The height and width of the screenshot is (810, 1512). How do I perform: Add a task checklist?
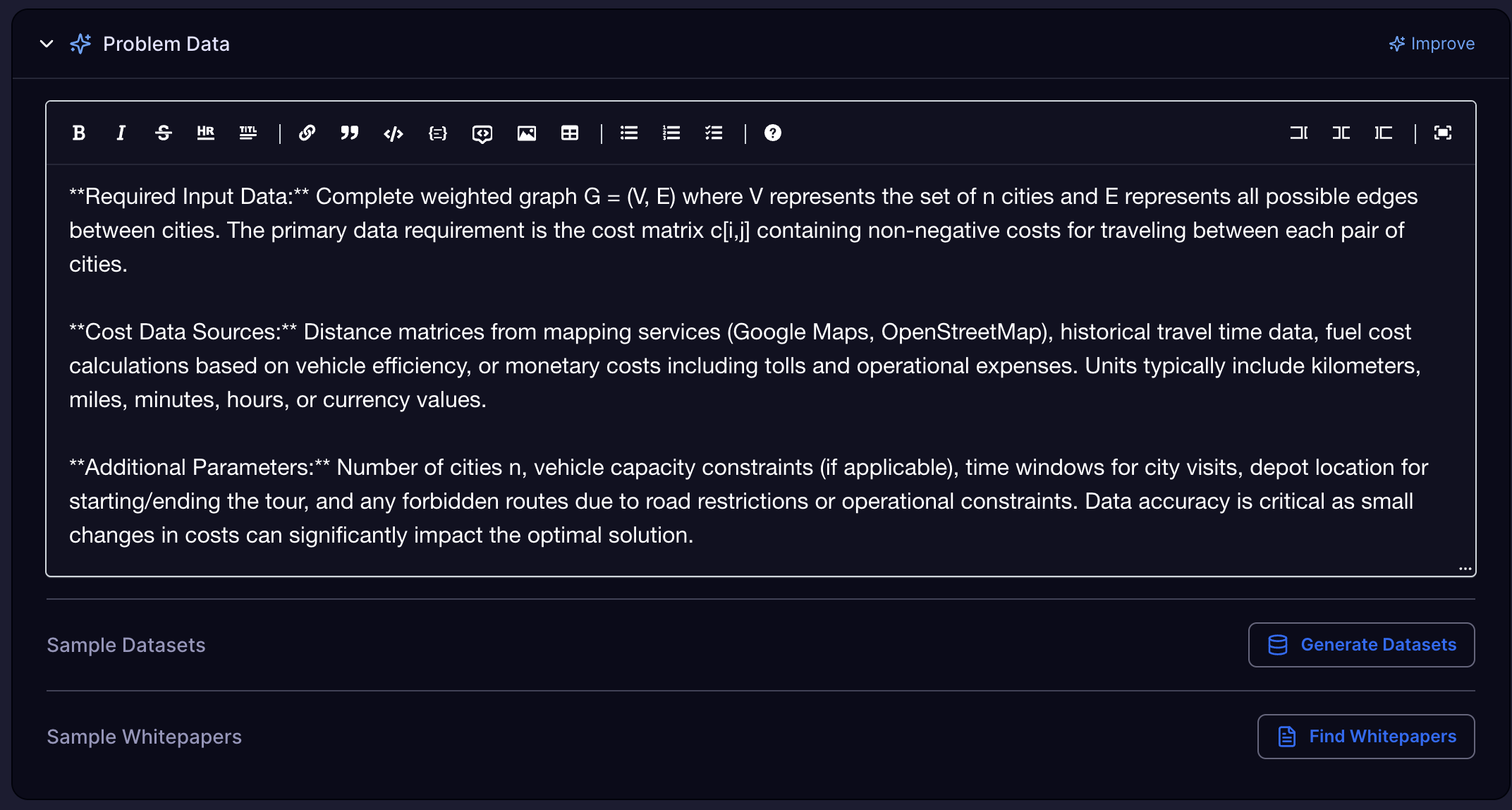714,133
